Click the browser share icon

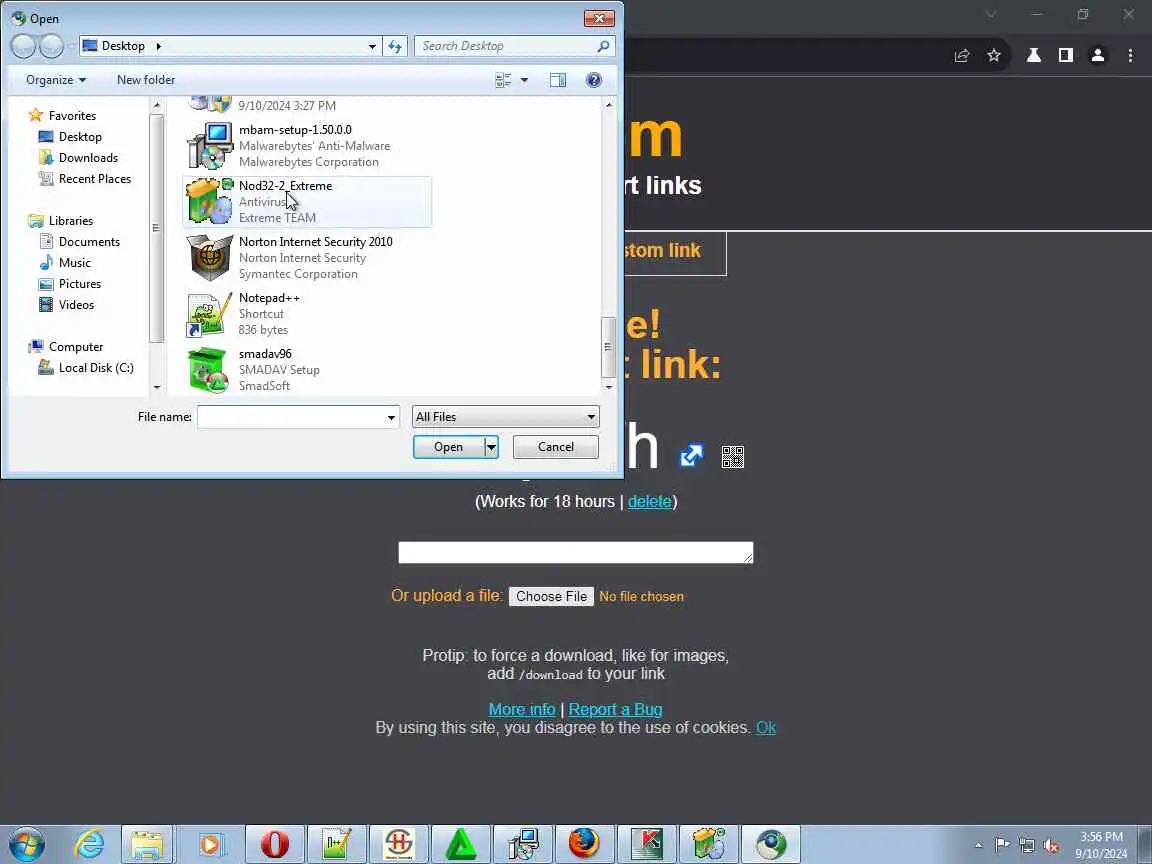(962, 55)
